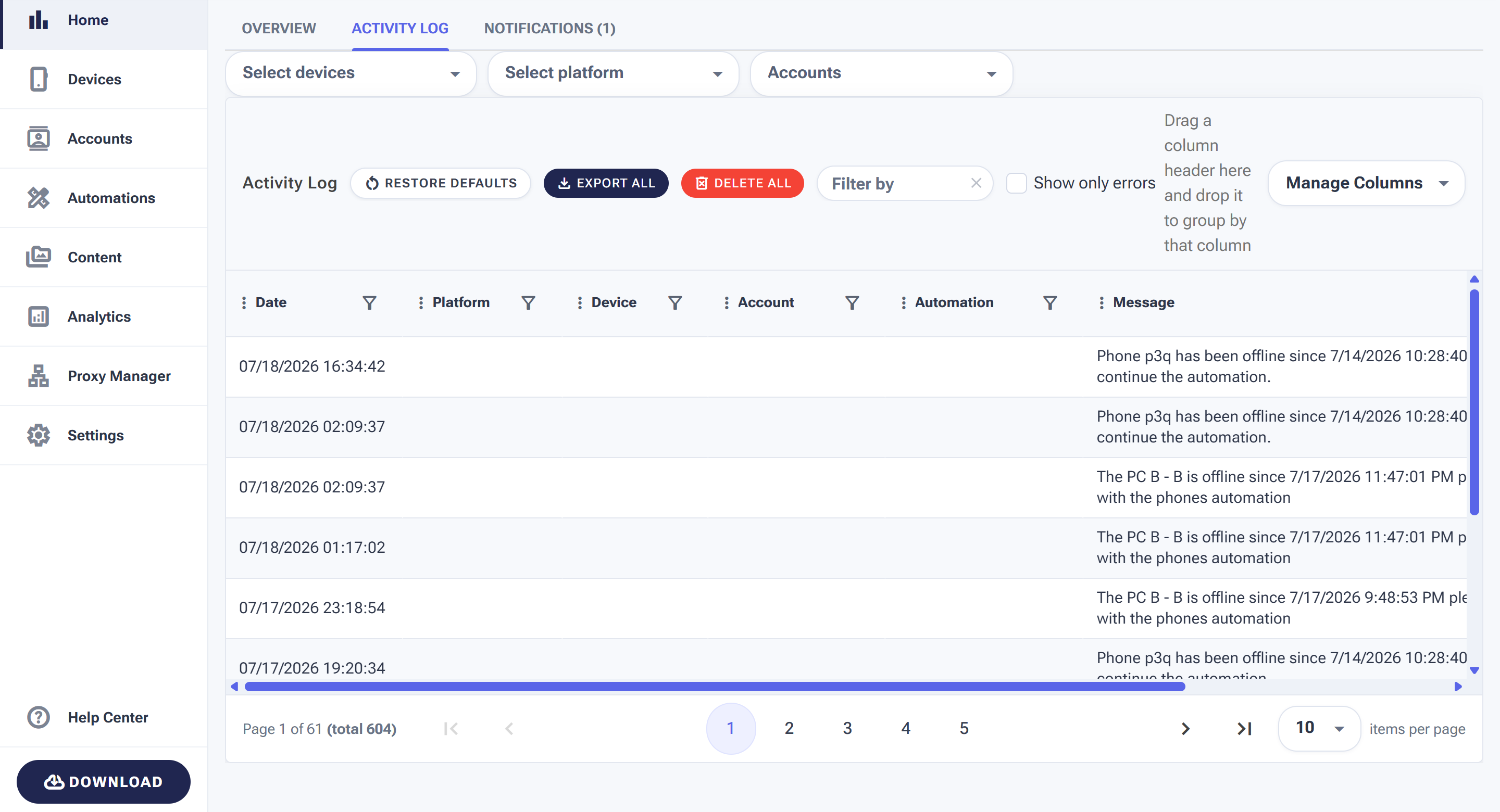Open Message column options menu dots

1101,303
